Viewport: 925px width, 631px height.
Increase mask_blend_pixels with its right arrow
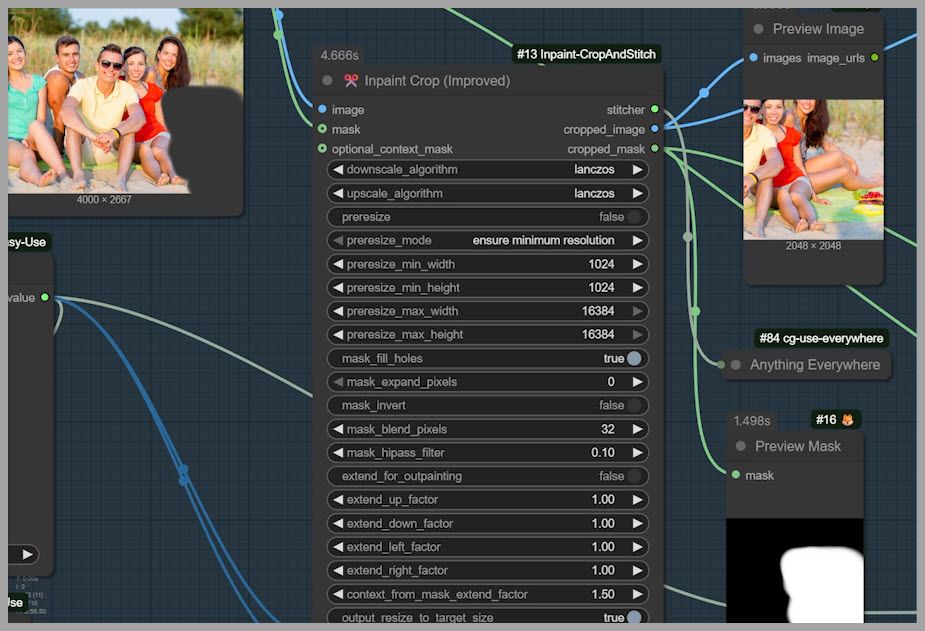[x=637, y=429]
